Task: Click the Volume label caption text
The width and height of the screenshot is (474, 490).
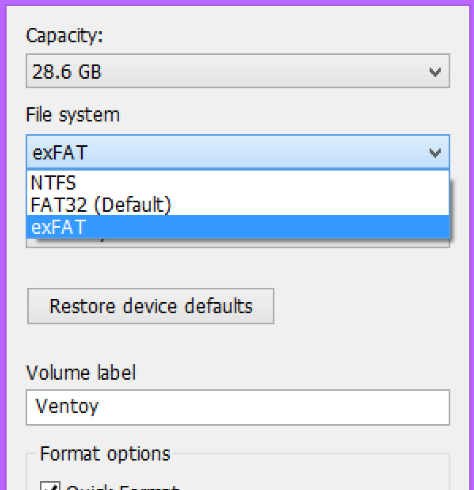Action: [x=81, y=373]
